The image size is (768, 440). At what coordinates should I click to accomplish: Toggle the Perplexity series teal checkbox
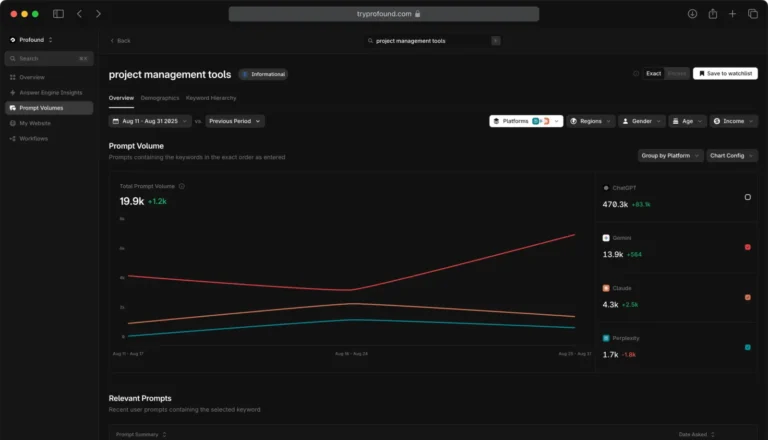747,347
